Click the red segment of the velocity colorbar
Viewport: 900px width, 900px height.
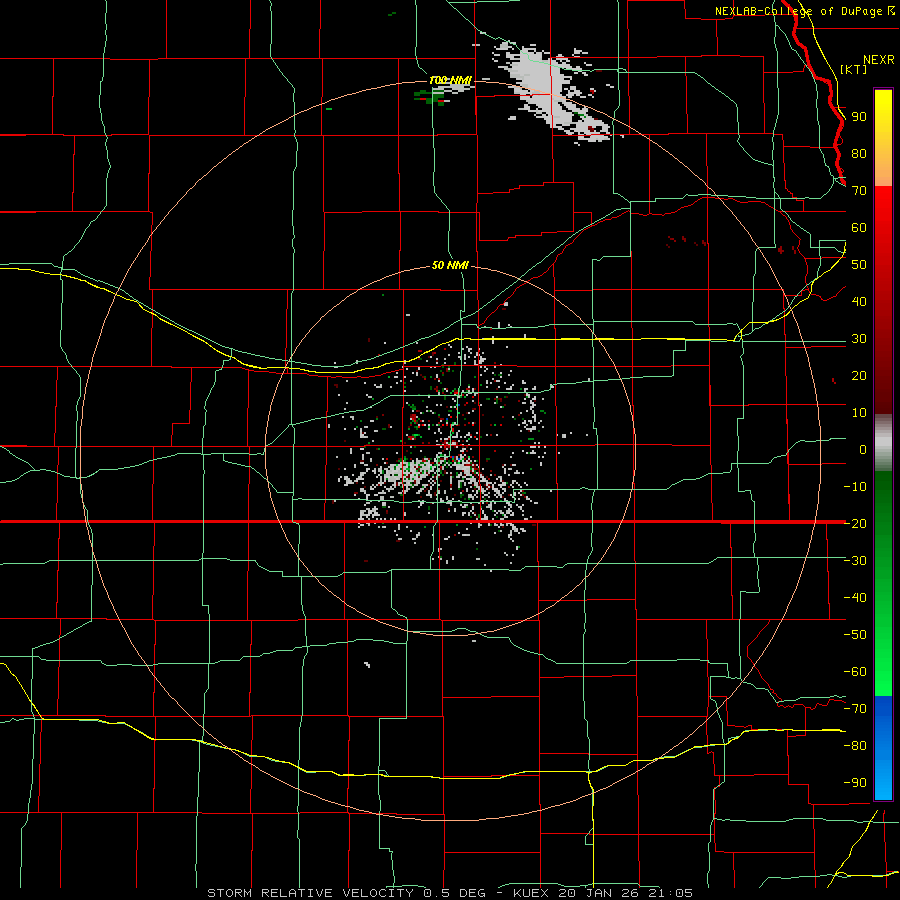pos(883,300)
